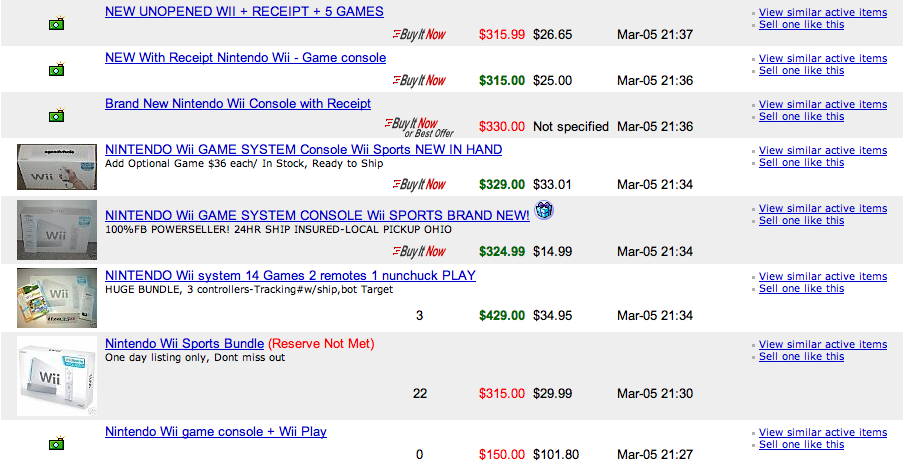Open Nintendo Wii Sports Bundle listing
Screen dimensions: 906x466
(x=184, y=344)
